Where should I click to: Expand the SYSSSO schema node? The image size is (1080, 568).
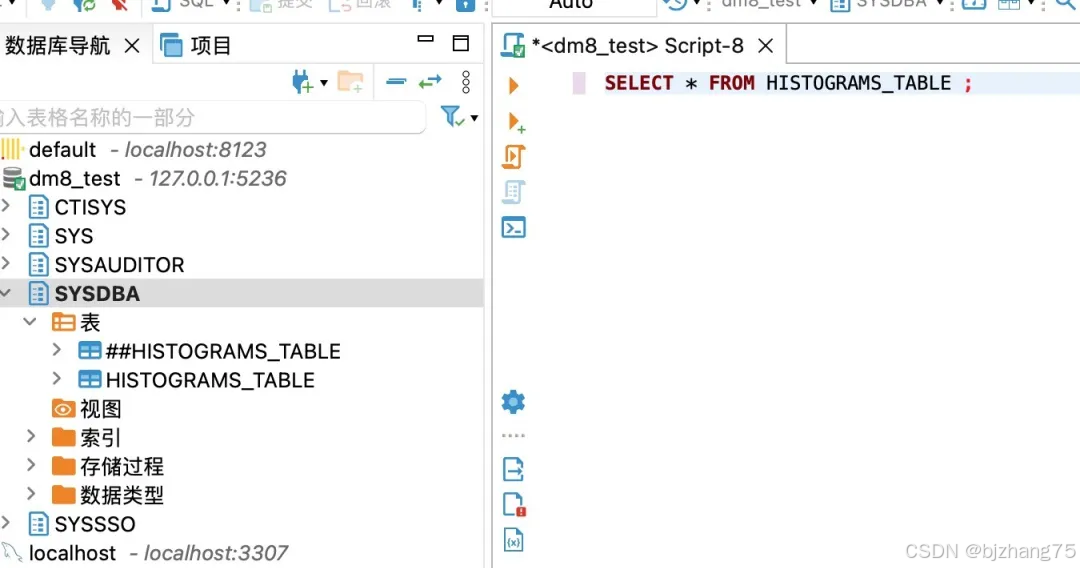(x=6, y=523)
